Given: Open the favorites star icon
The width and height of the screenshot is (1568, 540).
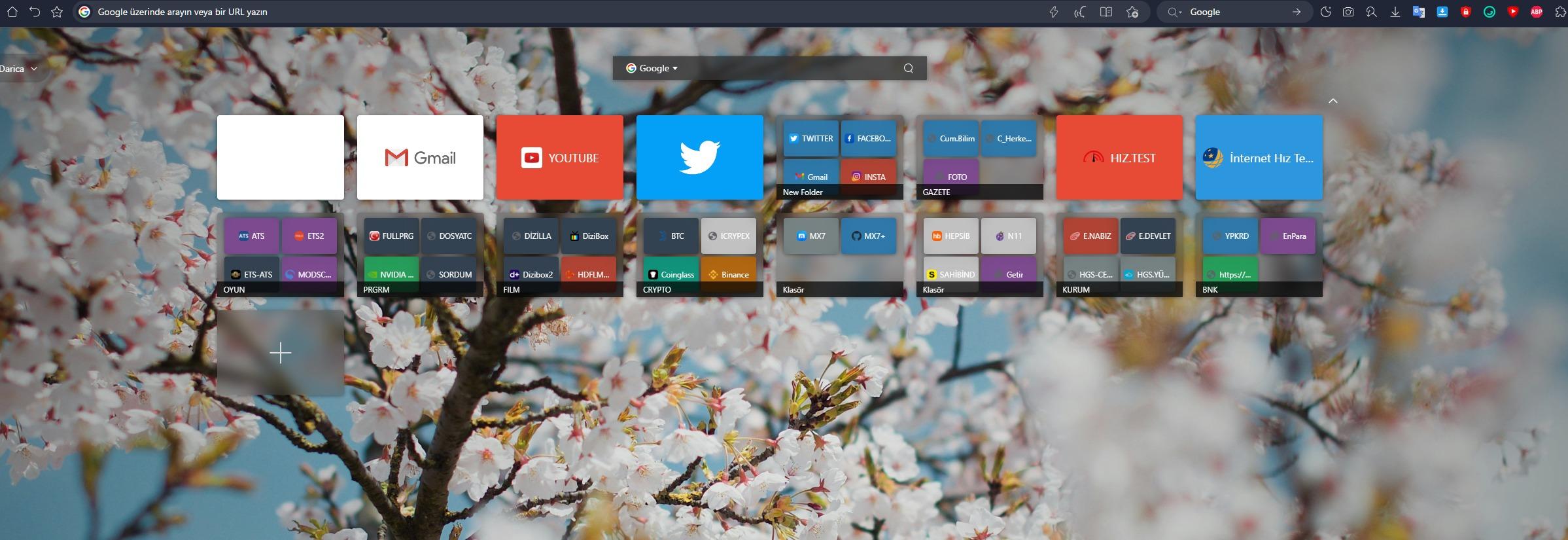Looking at the screenshot, I should click(x=57, y=12).
